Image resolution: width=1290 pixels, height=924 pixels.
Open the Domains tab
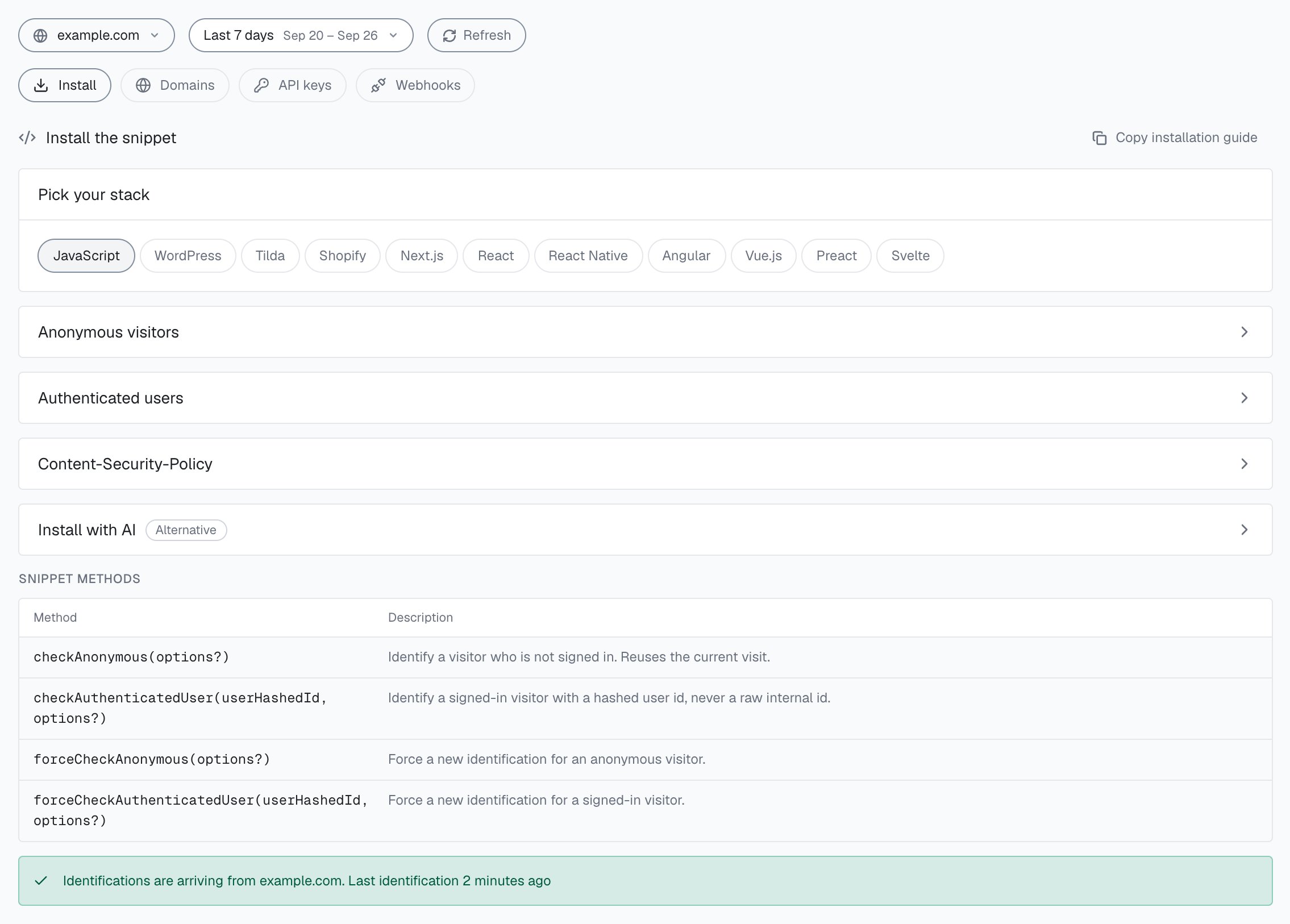(x=174, y=85)
